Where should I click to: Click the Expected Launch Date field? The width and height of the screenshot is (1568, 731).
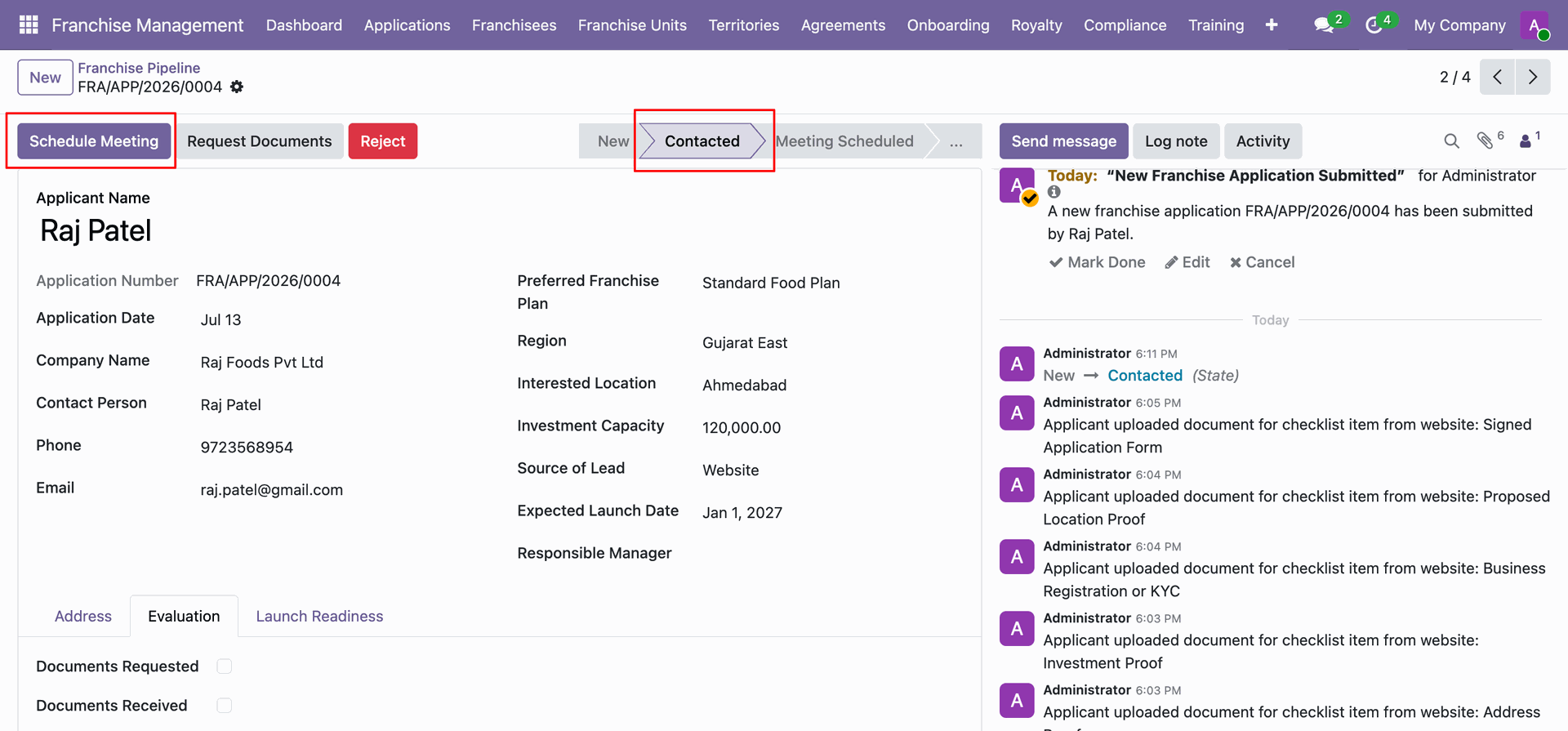[x=742, y=513]
